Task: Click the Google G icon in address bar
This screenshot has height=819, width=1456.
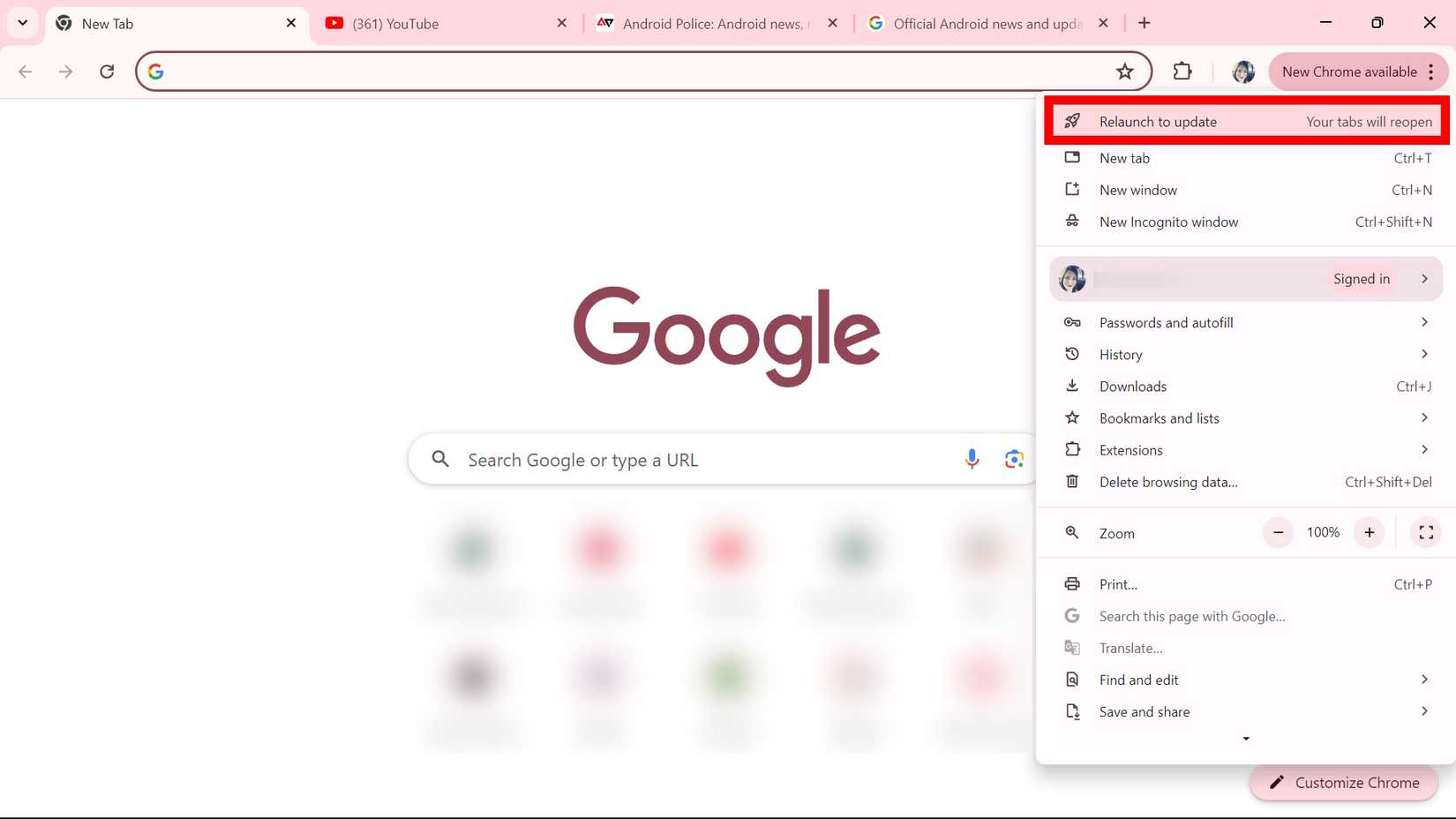Action: click(x=155, y=71)
